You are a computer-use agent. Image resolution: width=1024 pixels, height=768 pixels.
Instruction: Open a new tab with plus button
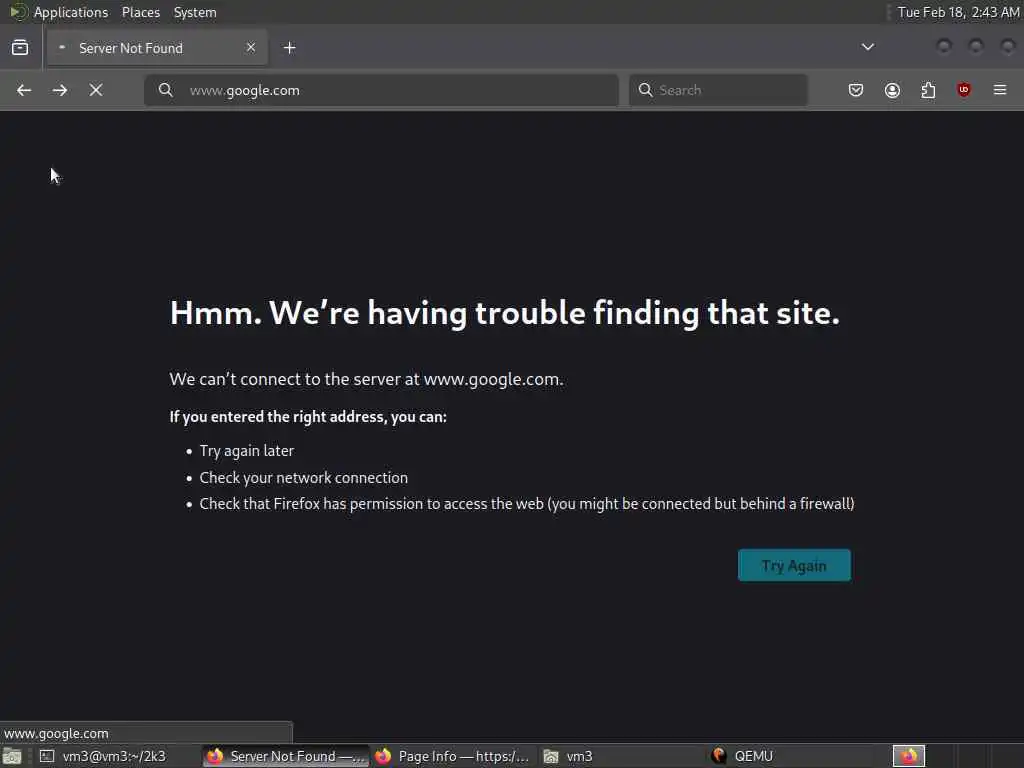(290, 48)
